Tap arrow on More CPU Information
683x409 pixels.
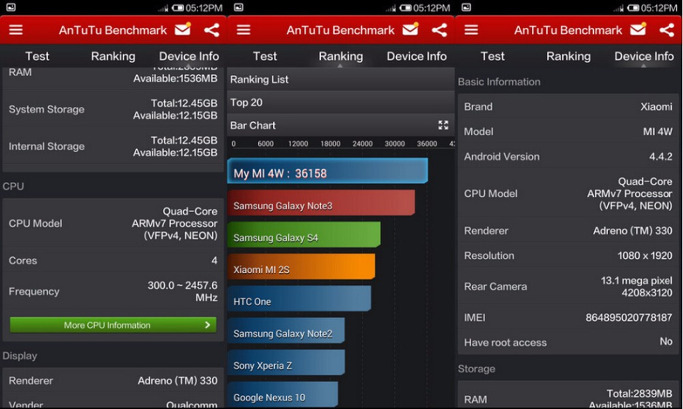pyautogui.click(x=207, y=325)
